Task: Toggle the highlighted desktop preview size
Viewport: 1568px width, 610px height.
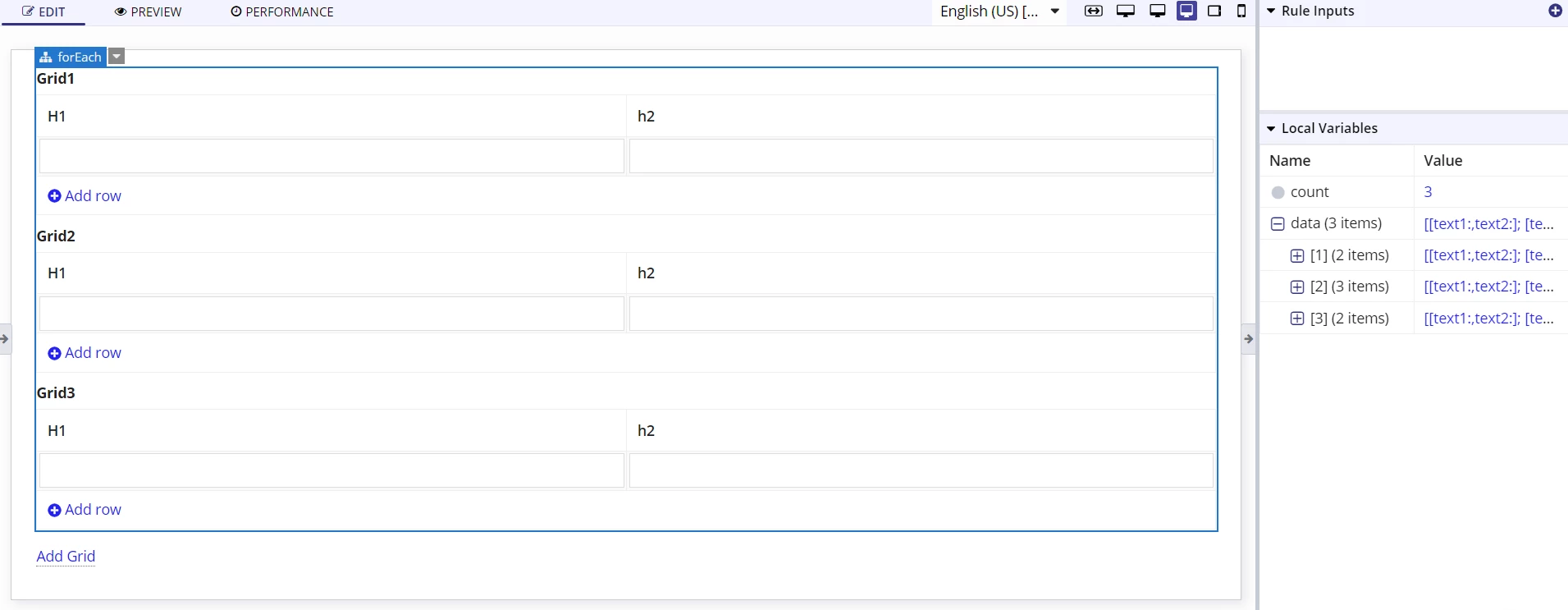Action: (x=1186, y=11)
